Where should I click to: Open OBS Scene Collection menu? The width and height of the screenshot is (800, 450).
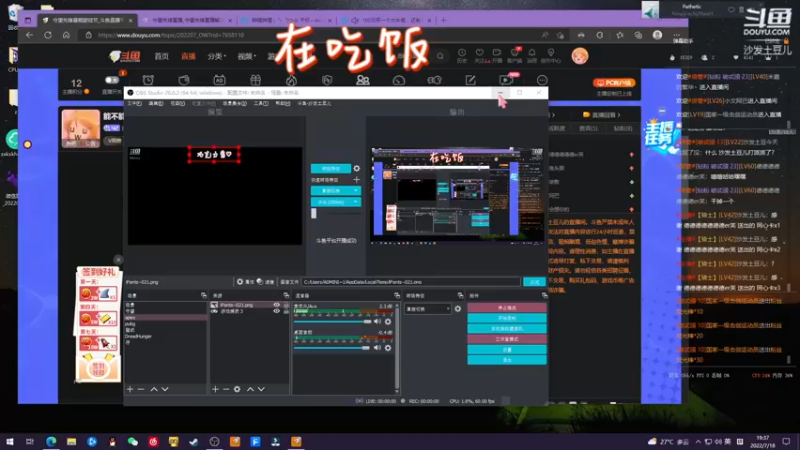coord(235,103)
